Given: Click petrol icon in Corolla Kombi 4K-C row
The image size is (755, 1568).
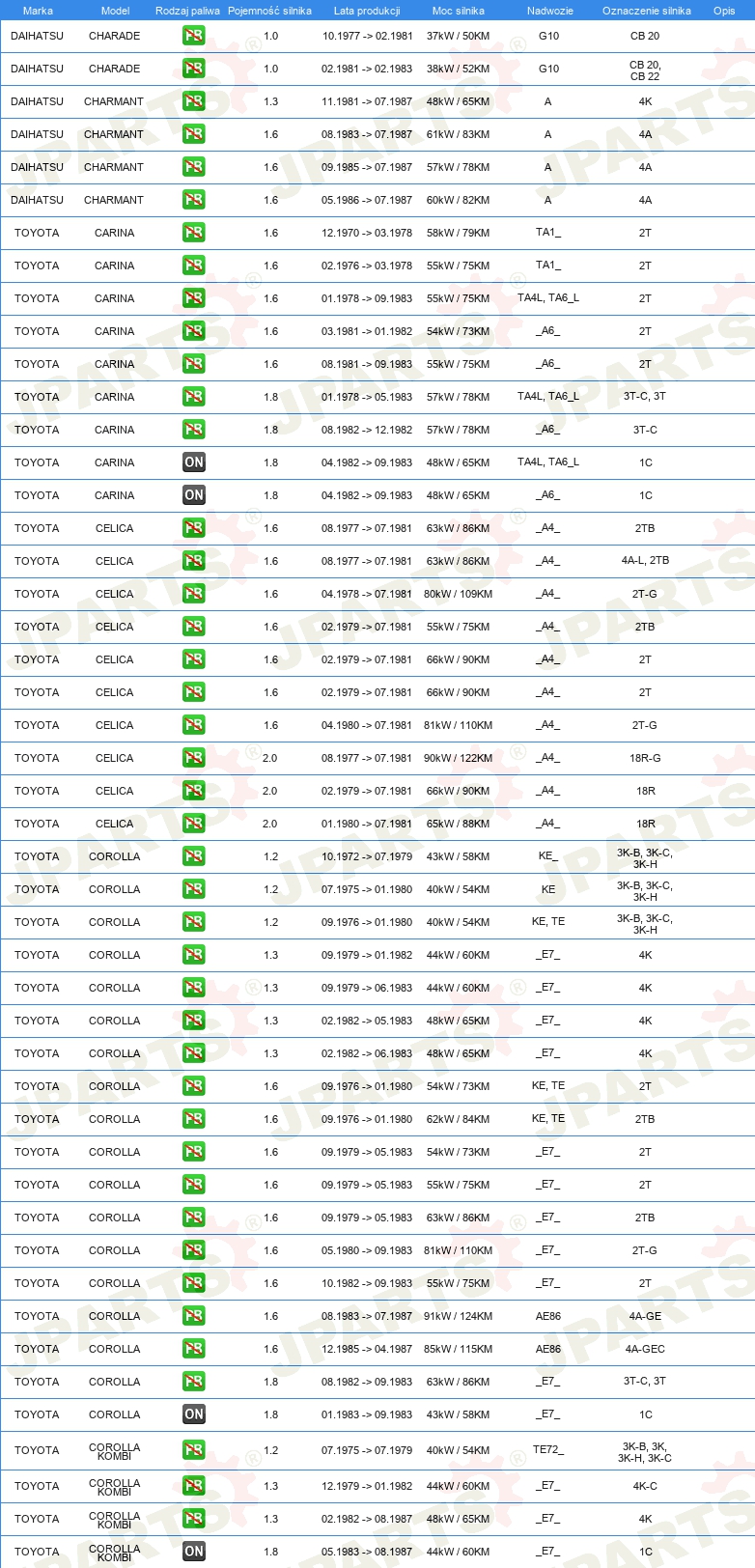Looking at the screenshot, I should click(x=194, y=1486).
